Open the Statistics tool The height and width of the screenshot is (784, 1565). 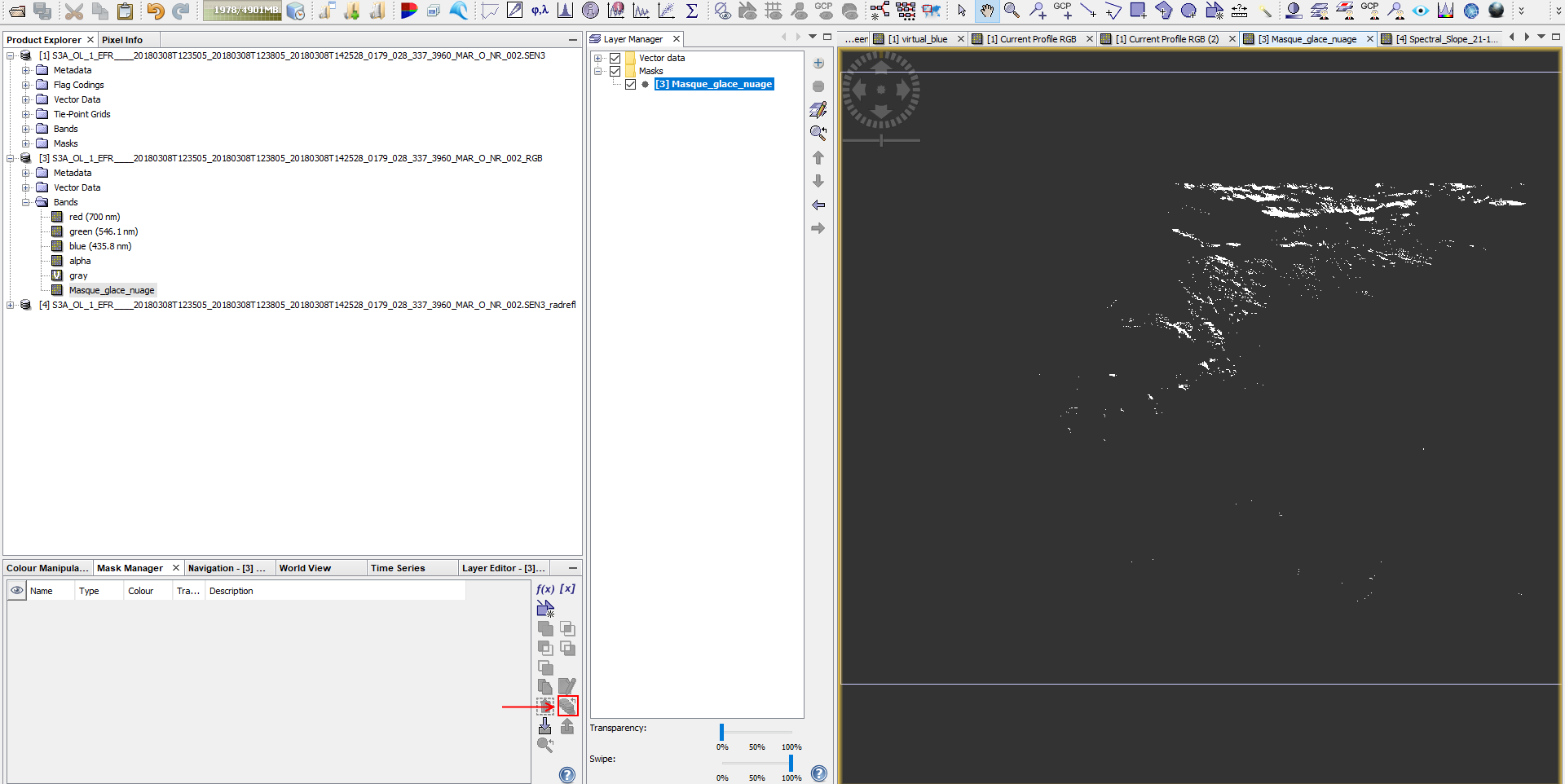[x=692, y=11]
